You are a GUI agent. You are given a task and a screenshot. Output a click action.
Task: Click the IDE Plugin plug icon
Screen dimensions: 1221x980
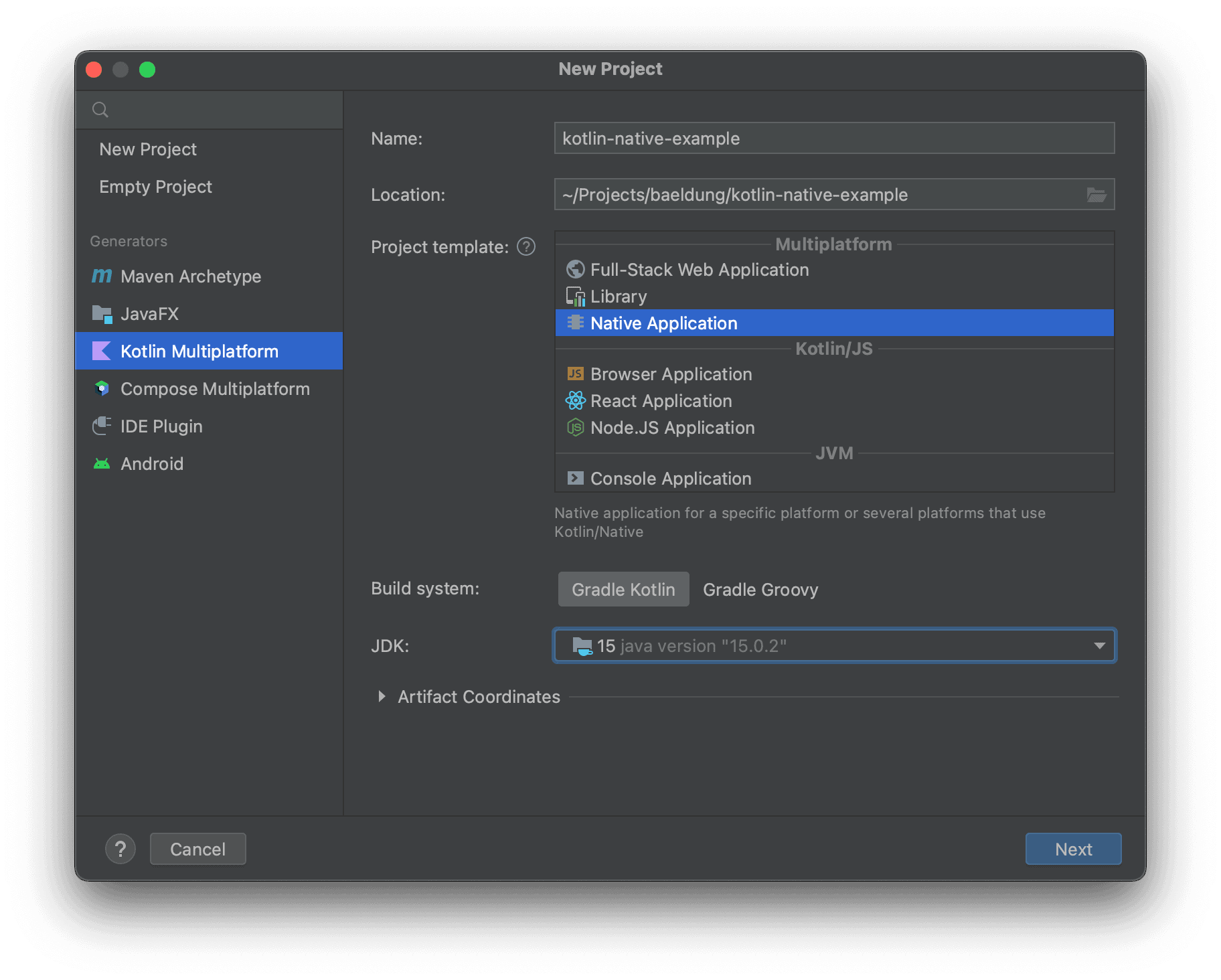coord(102,426)
